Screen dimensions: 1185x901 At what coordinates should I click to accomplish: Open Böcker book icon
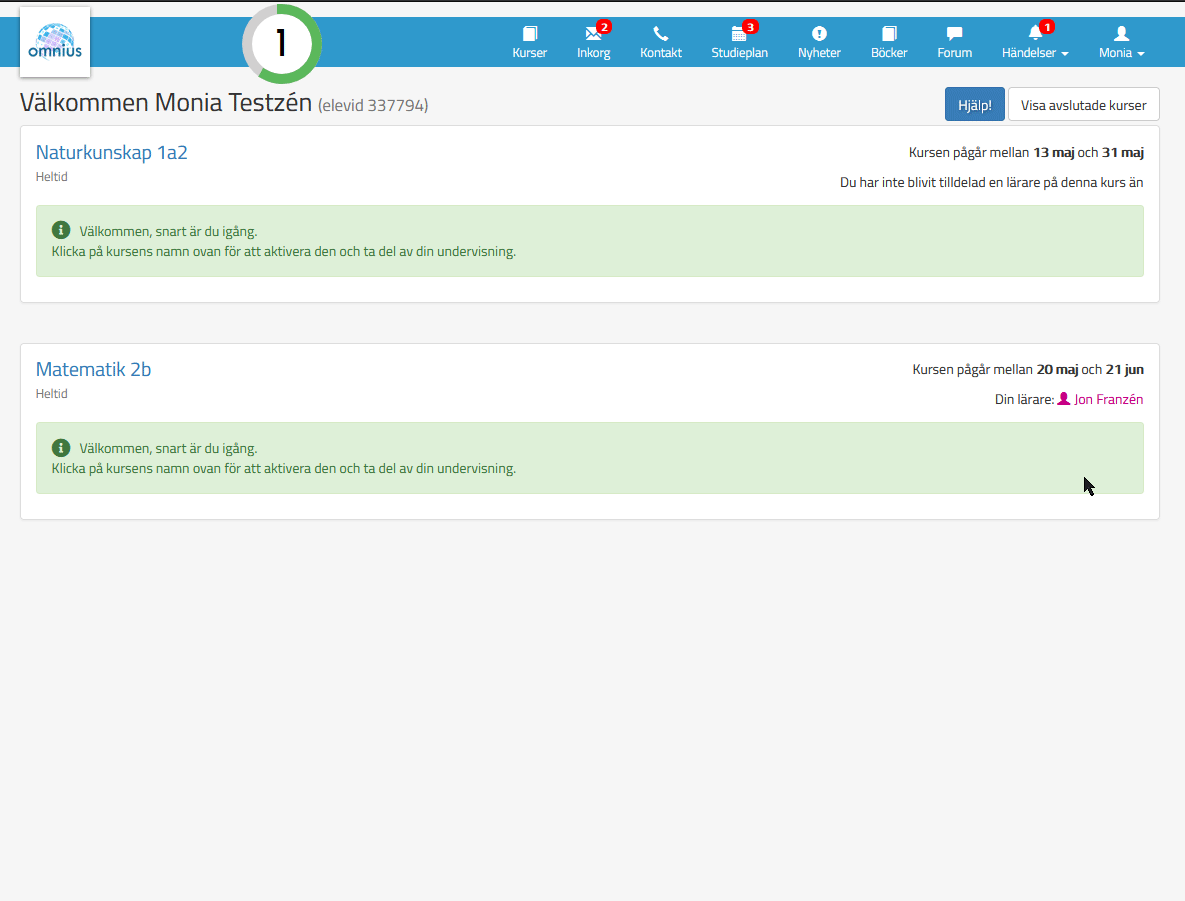[889, 34]
